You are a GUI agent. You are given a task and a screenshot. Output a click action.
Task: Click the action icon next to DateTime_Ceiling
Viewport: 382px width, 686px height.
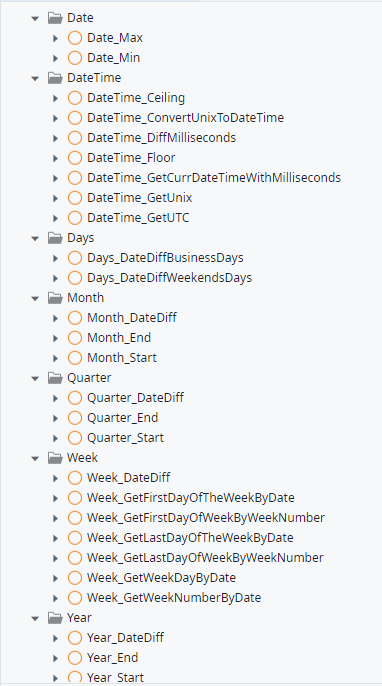75,98
